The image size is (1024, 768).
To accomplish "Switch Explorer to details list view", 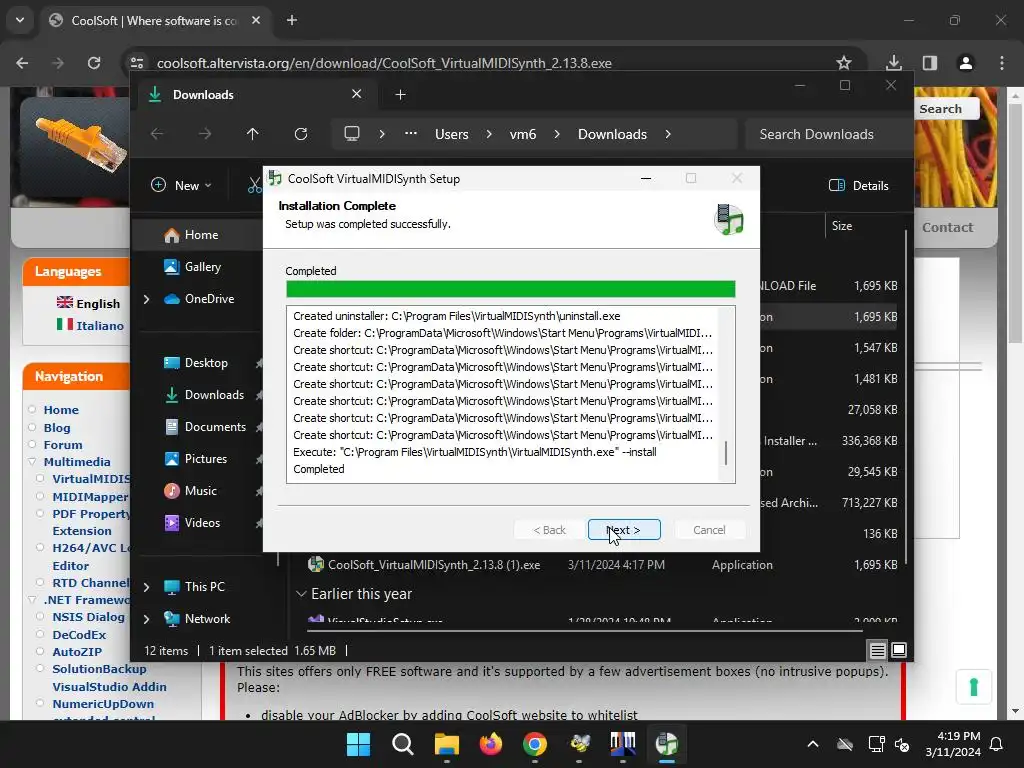I will tap(877, 650).
